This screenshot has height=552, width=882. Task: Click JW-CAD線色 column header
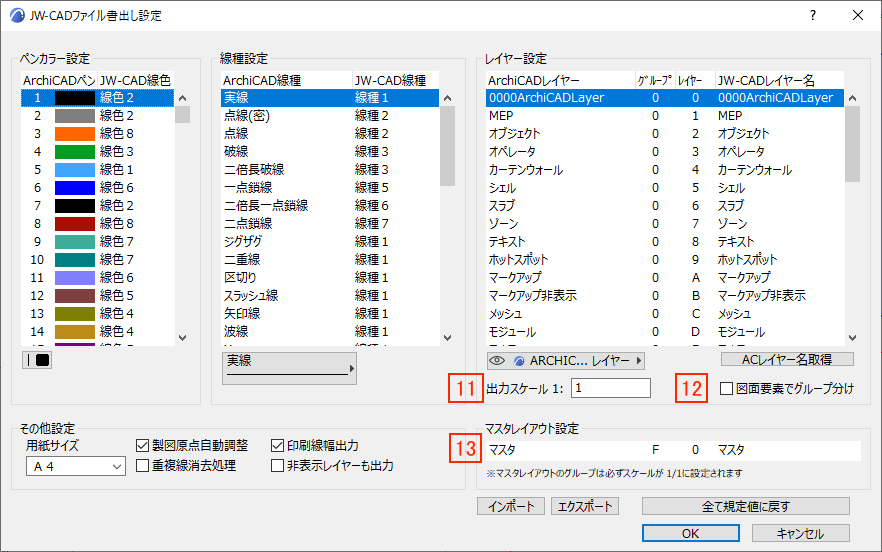click(135, 80)
